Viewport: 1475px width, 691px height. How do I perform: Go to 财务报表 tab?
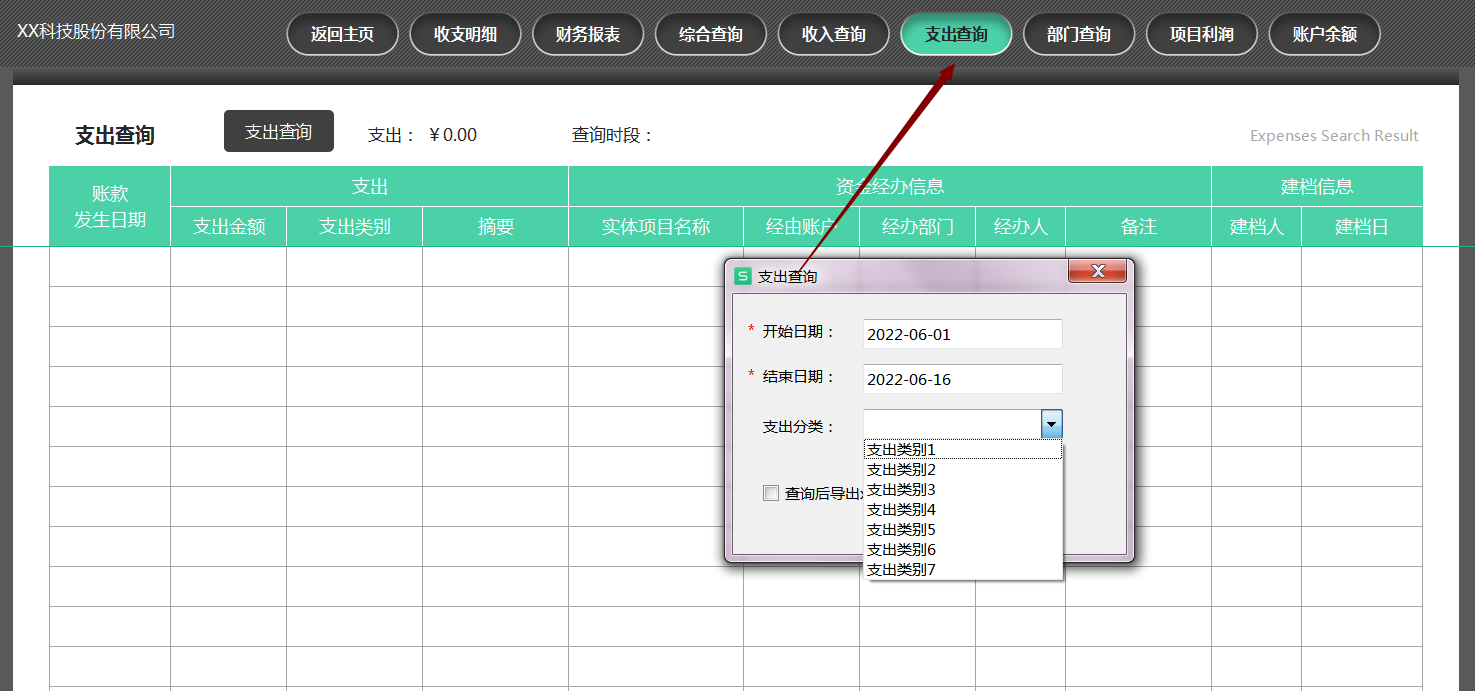[x=588, y=35]
